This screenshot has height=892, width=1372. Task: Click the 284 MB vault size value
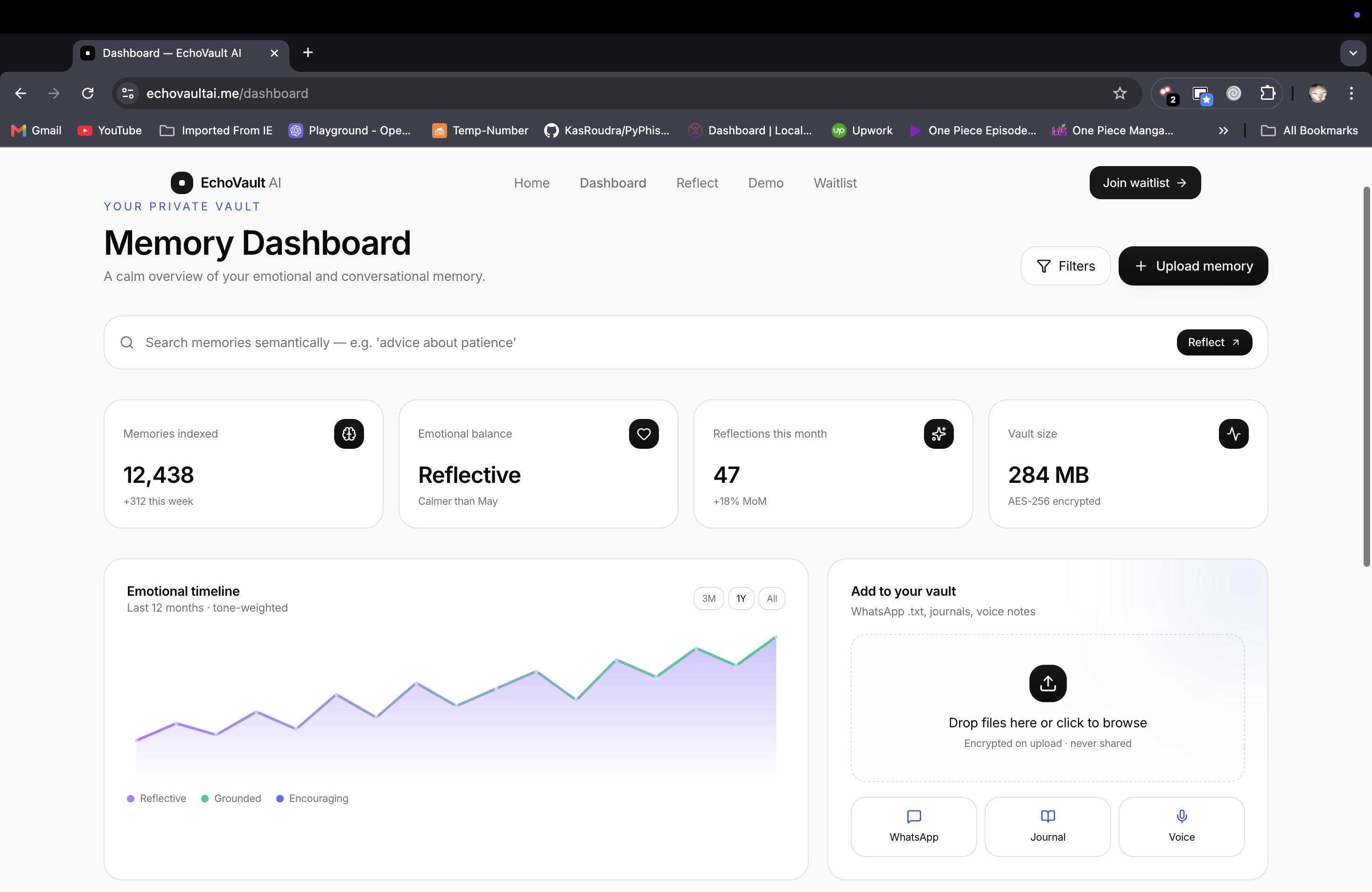tap(1048, 475)
